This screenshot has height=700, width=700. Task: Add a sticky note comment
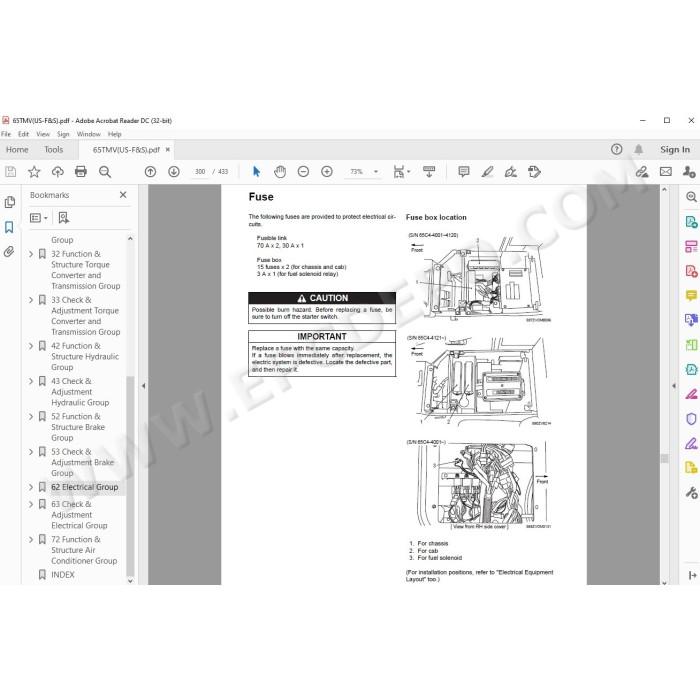[464, 172]
